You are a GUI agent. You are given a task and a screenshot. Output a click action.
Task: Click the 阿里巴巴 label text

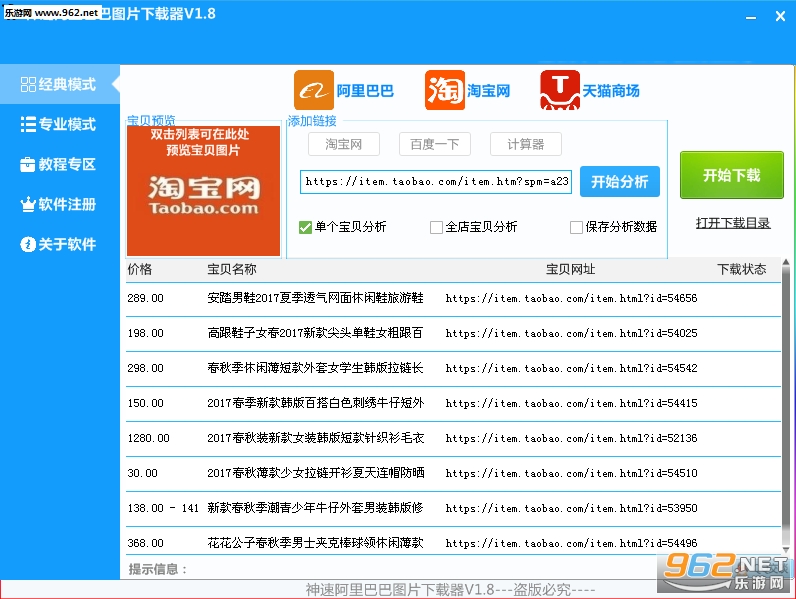pos(365,91)
